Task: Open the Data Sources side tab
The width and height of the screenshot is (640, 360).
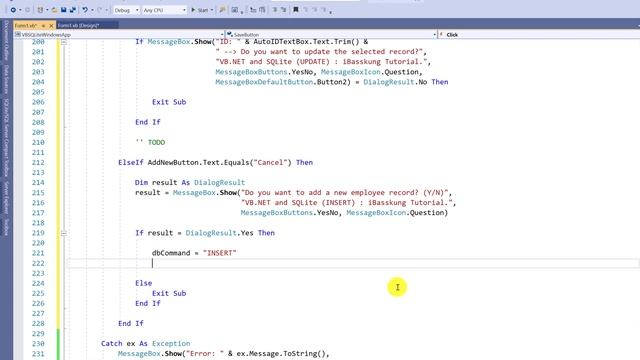Action: [6, 79]
